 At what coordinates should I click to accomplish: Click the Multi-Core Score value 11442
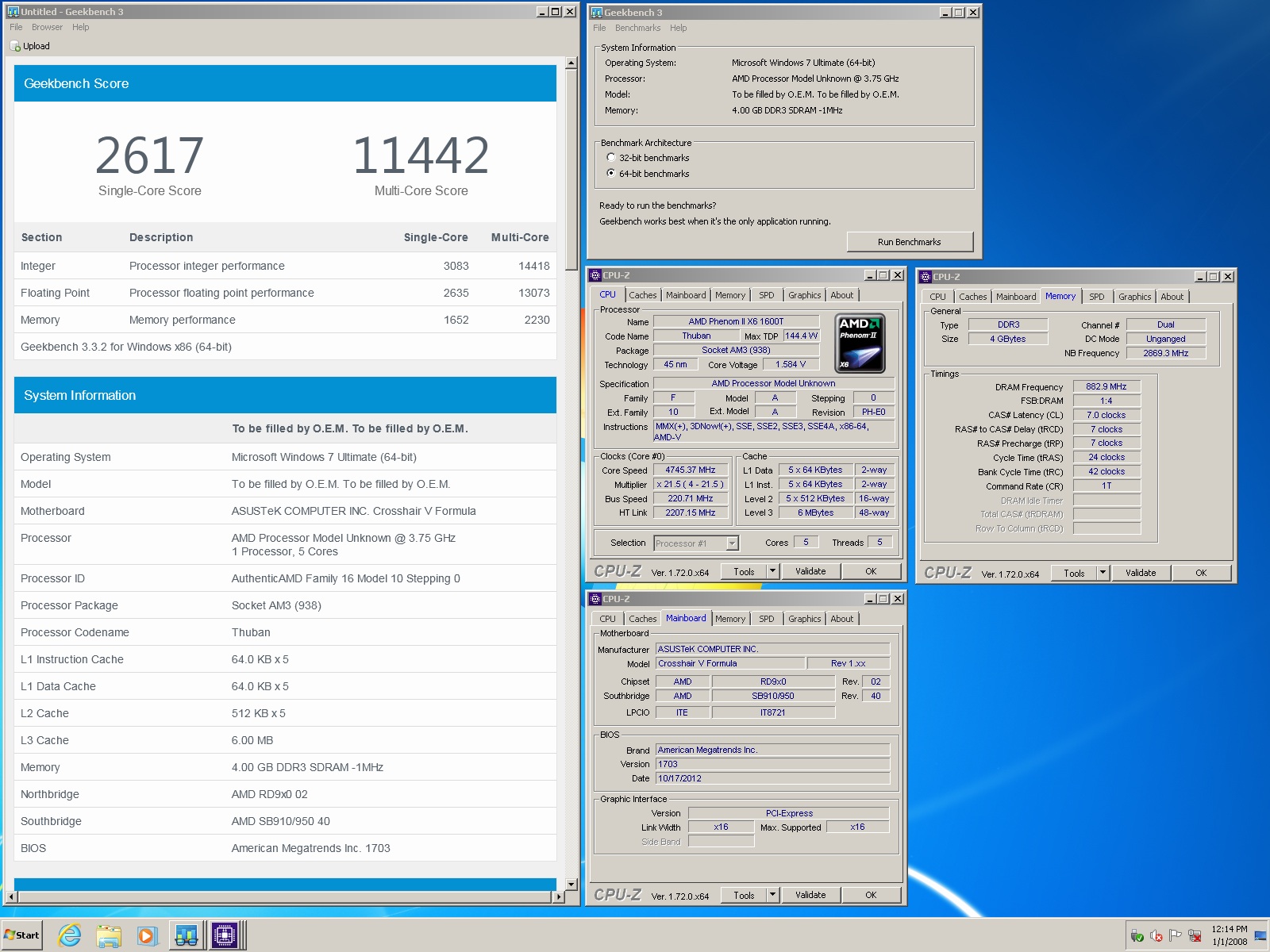pos(421,155)
